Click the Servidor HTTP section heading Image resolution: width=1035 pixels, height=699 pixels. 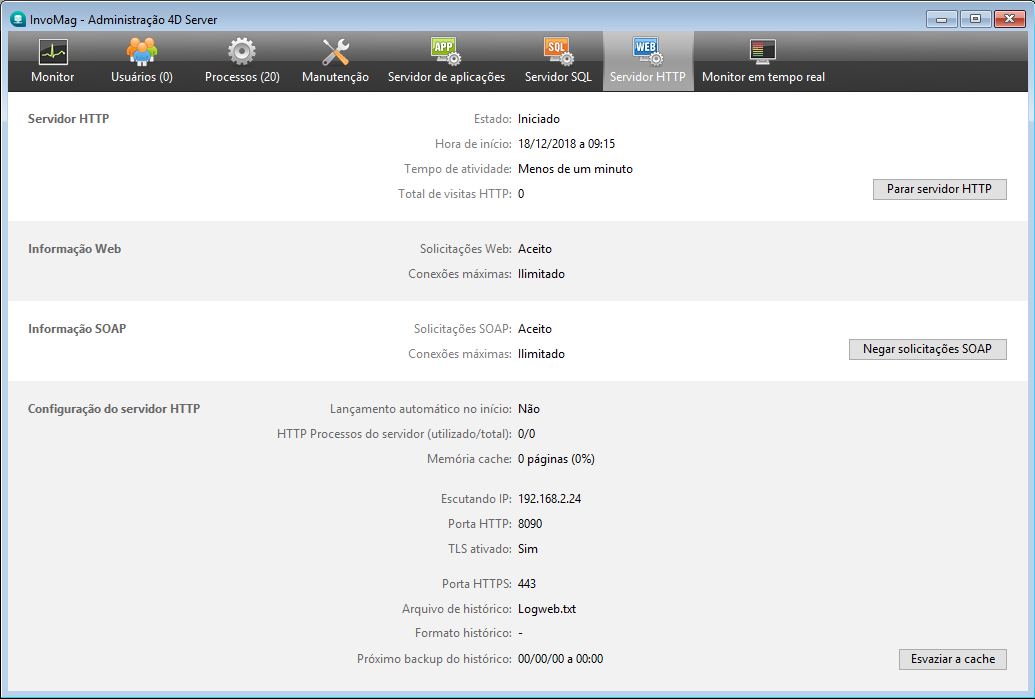click(69, 119)
